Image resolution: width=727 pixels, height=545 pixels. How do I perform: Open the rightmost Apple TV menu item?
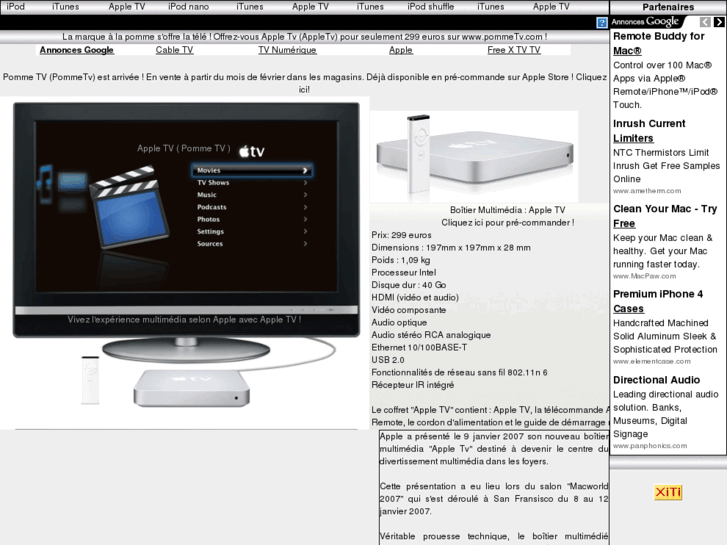click(x=551, y=6)
